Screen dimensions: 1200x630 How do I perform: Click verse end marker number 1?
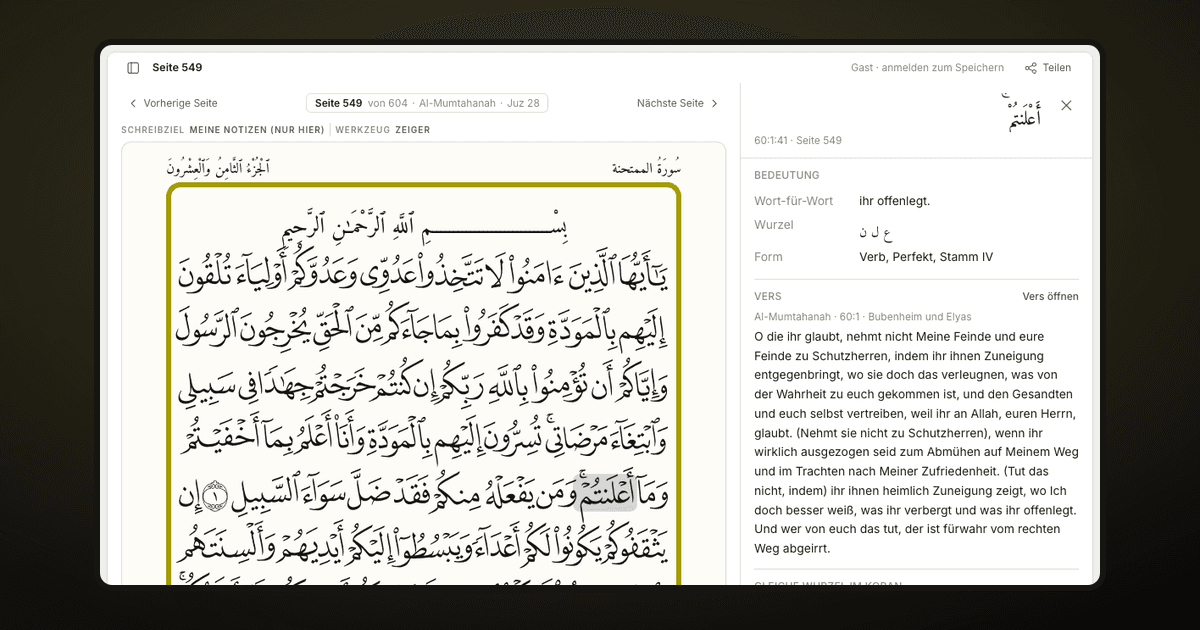click(x=213, y=496)
